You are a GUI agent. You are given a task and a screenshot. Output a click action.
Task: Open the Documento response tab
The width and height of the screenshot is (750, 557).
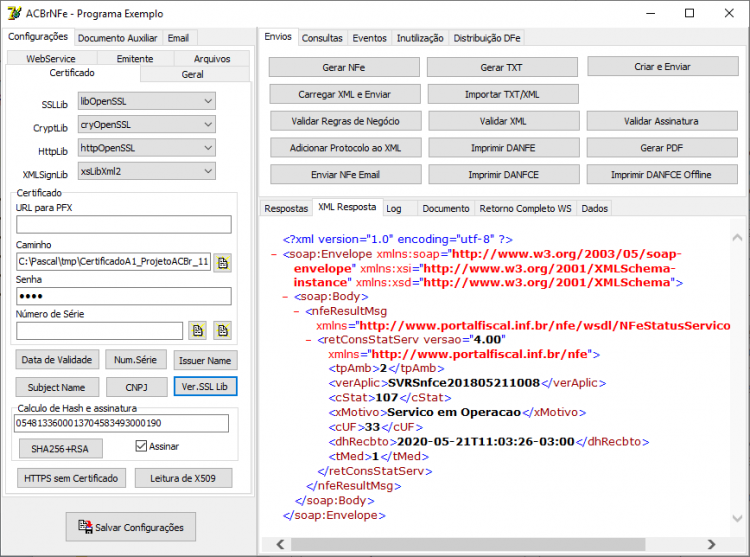446,208
